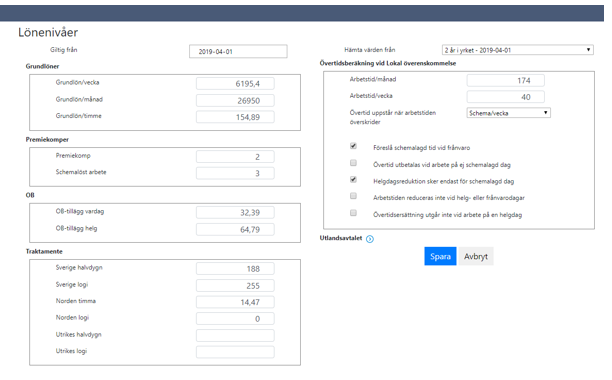The image size is (612, 380).
Task: Open the Hämta värden från dropdown
Action: pos(518,50)
